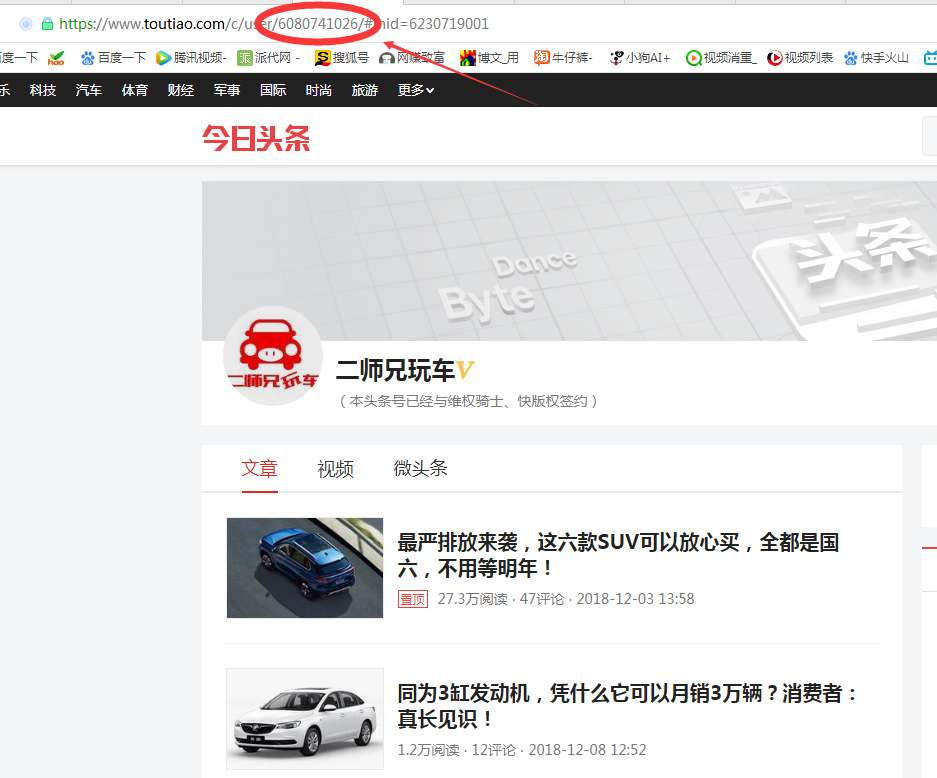
Task: Click the 今日头条 red logo
Action: click(256, 138)
